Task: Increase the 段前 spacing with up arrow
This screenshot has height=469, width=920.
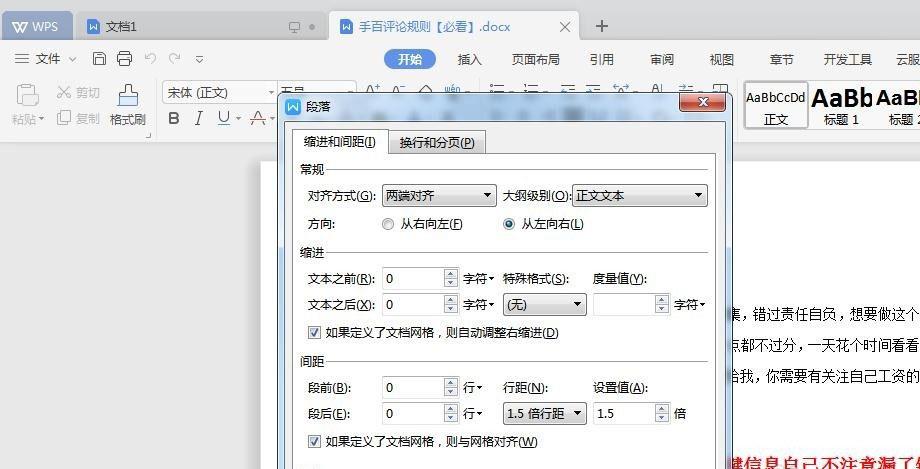Action: (451, 383)
